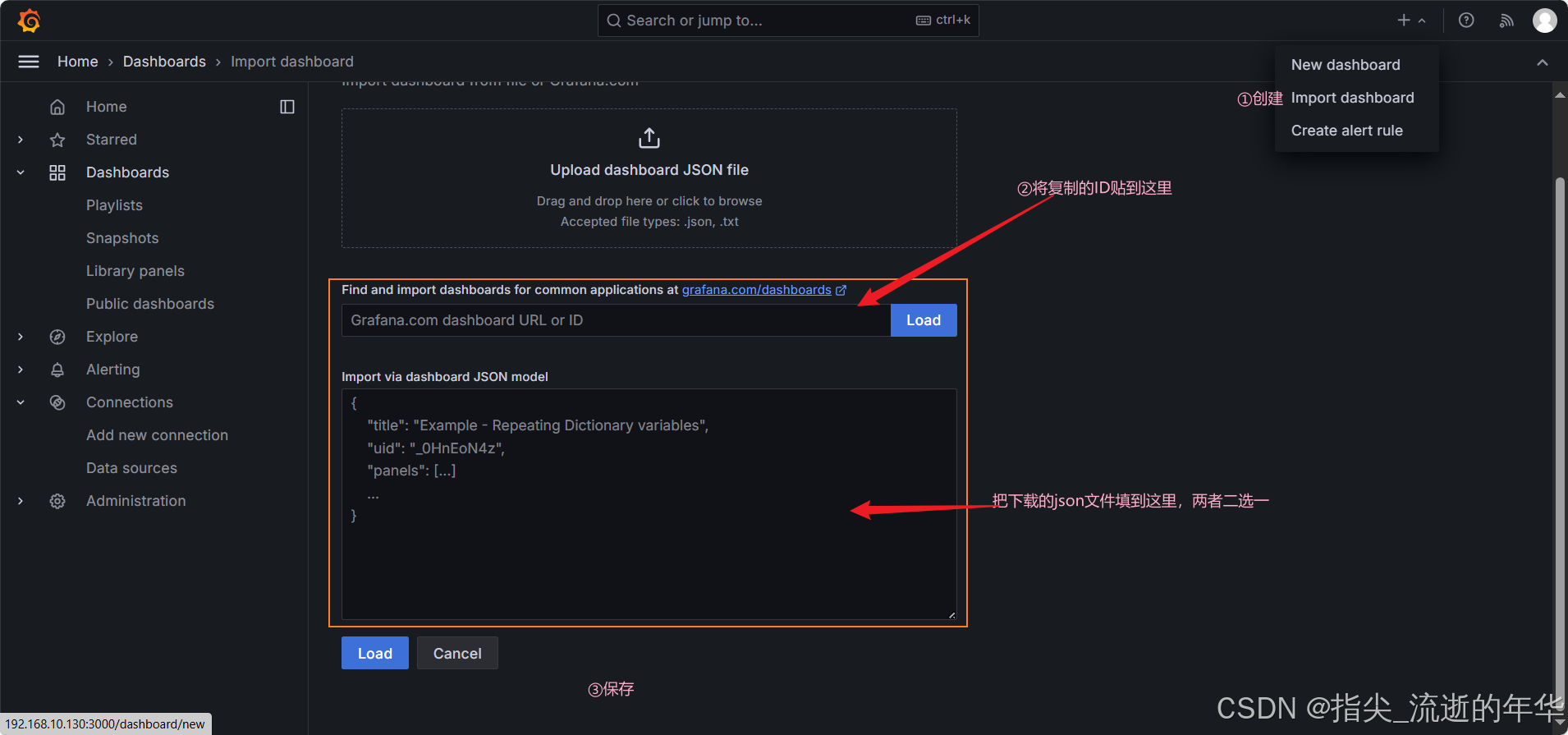
Task: Expand the Explore section chevron
Action: coord(21,337)
